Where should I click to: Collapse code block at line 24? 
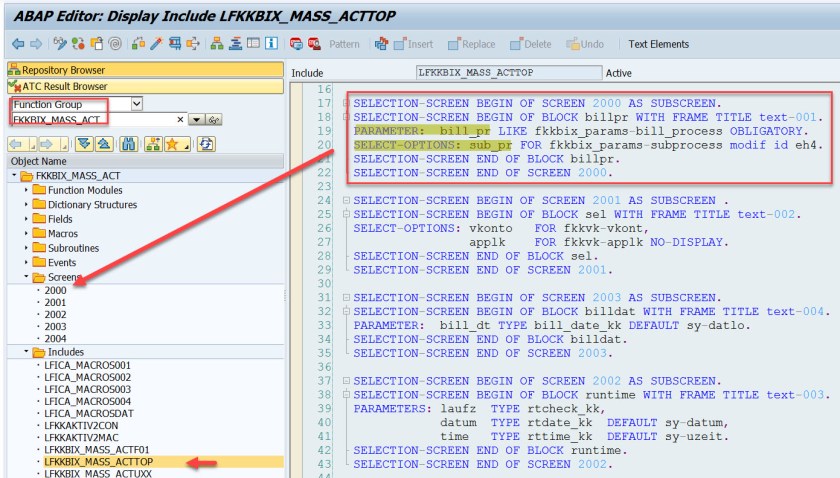coord(346,200)
